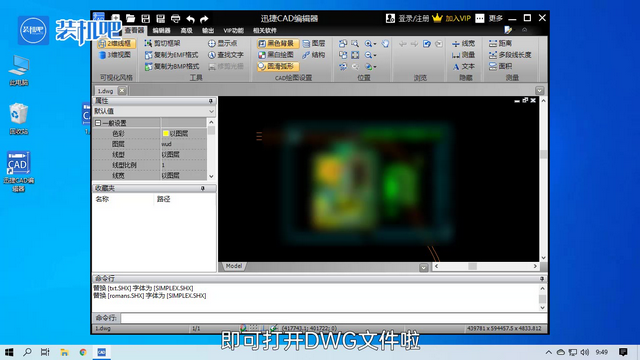Click the 结构 structure icon
The height and width of the screenshot is (360, 640).
click(306, 55)
